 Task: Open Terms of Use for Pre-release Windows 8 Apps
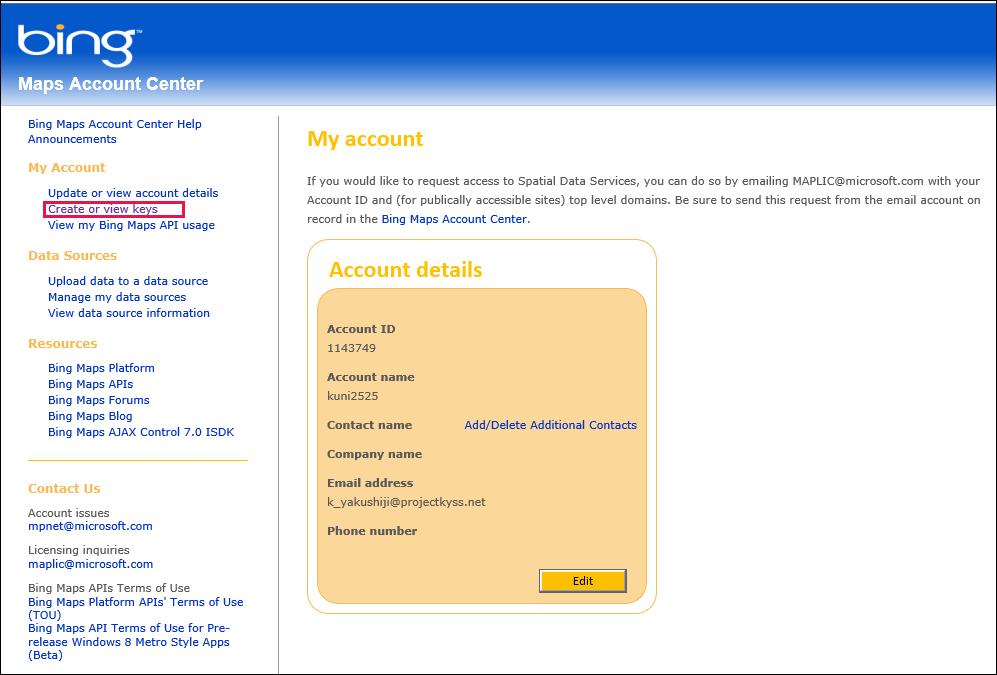[129, 641]
